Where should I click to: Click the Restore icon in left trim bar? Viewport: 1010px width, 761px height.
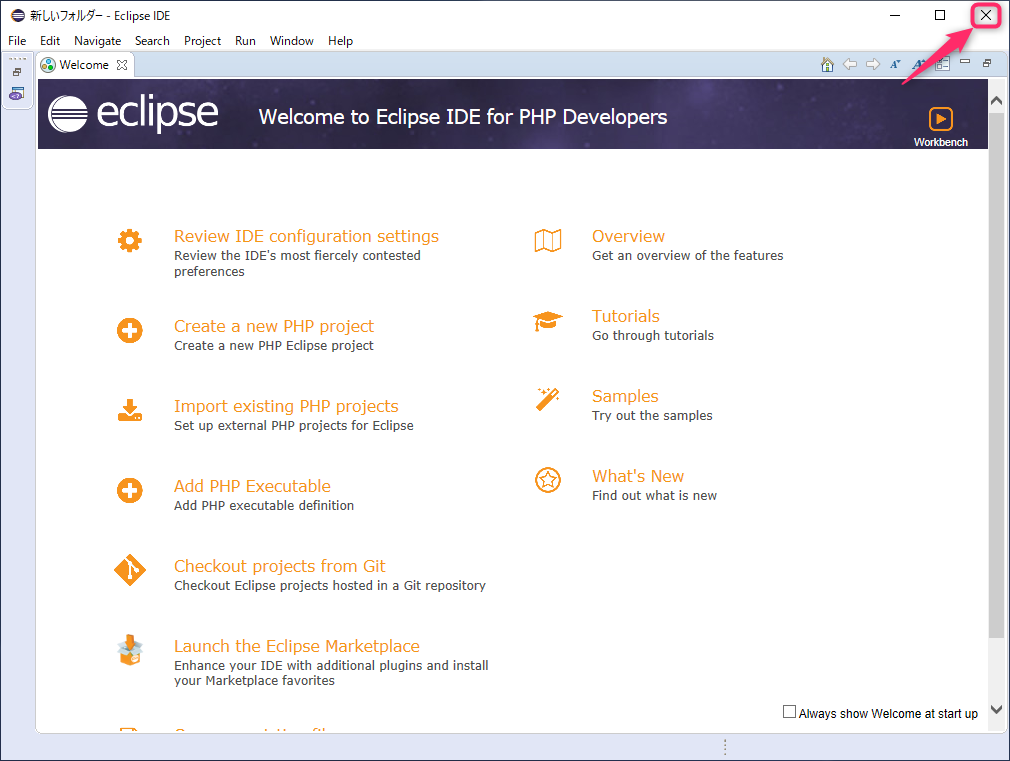pos(17,72)
